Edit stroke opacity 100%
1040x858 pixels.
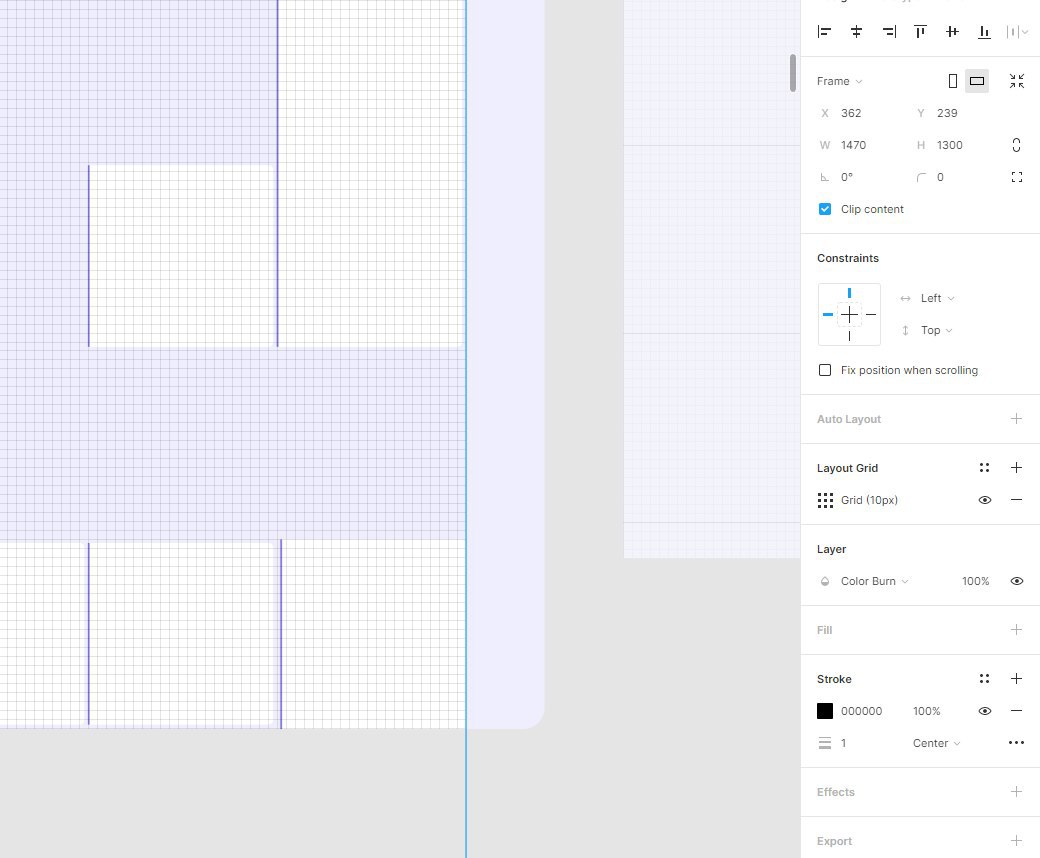[x=926, y=711]
